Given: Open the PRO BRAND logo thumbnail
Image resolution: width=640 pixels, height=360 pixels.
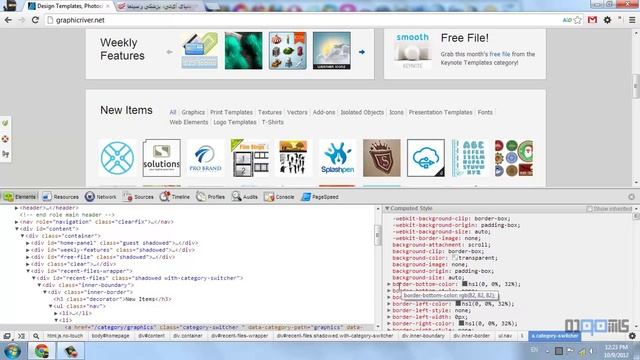Looking at the screenshot, I should pyautogui.click(x=205, y=158).
